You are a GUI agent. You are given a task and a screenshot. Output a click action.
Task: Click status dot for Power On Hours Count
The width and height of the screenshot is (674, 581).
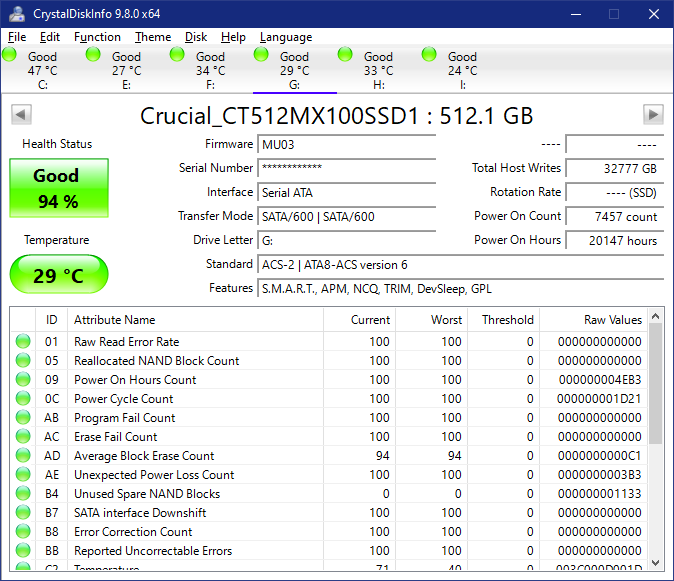point(23,379)
